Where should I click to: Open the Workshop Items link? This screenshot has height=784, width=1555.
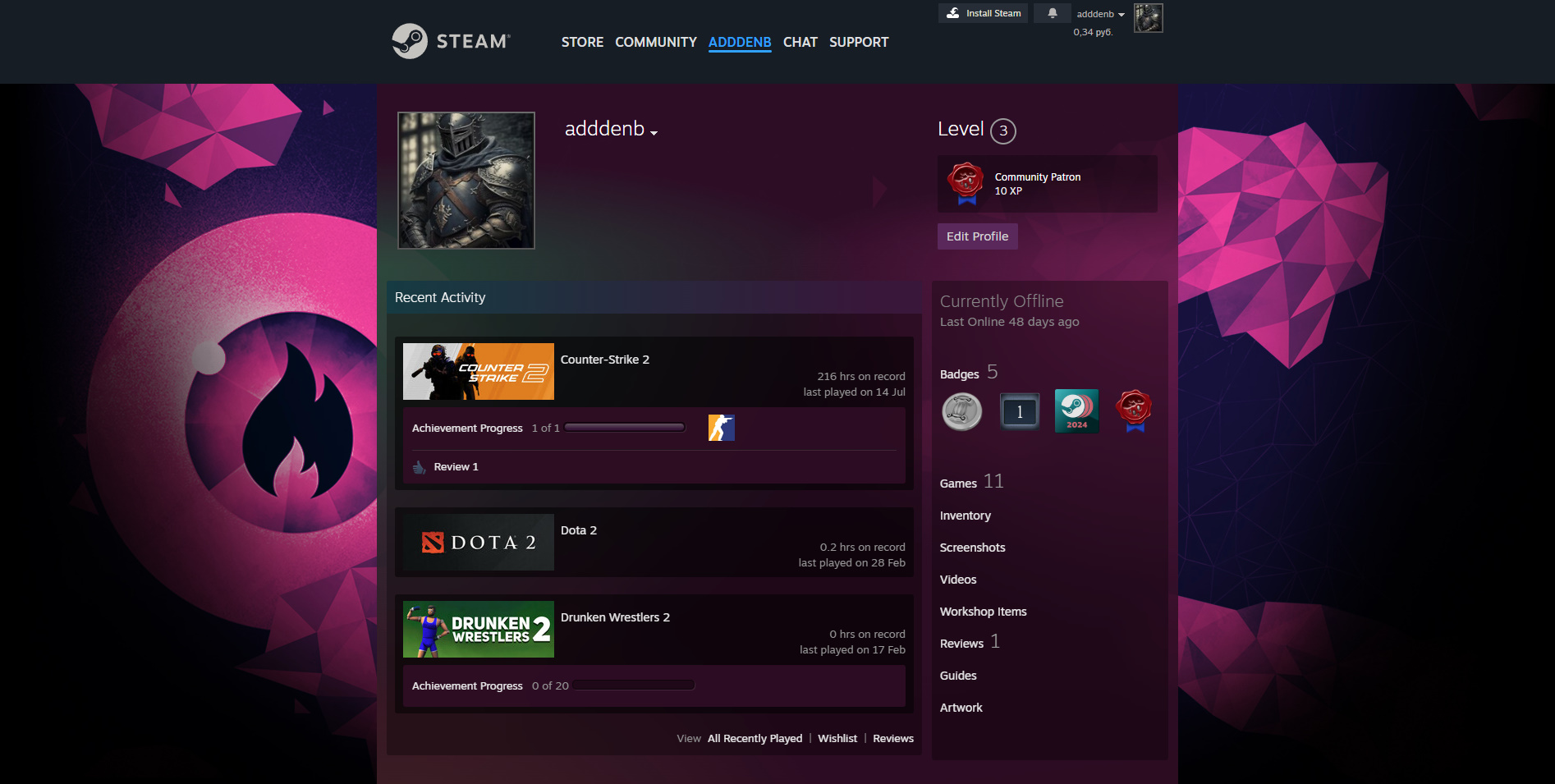[x=983, y=612]
